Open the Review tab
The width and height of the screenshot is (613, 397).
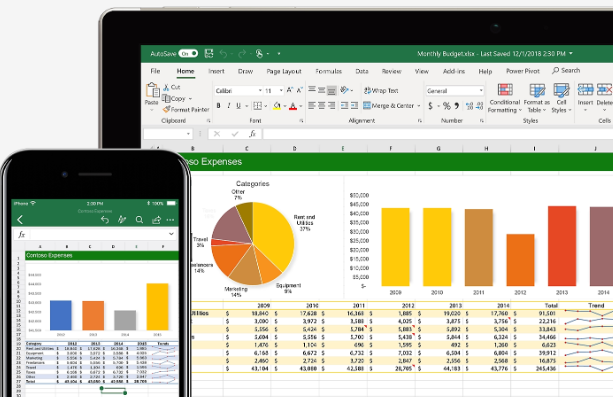tap(391, 71)
